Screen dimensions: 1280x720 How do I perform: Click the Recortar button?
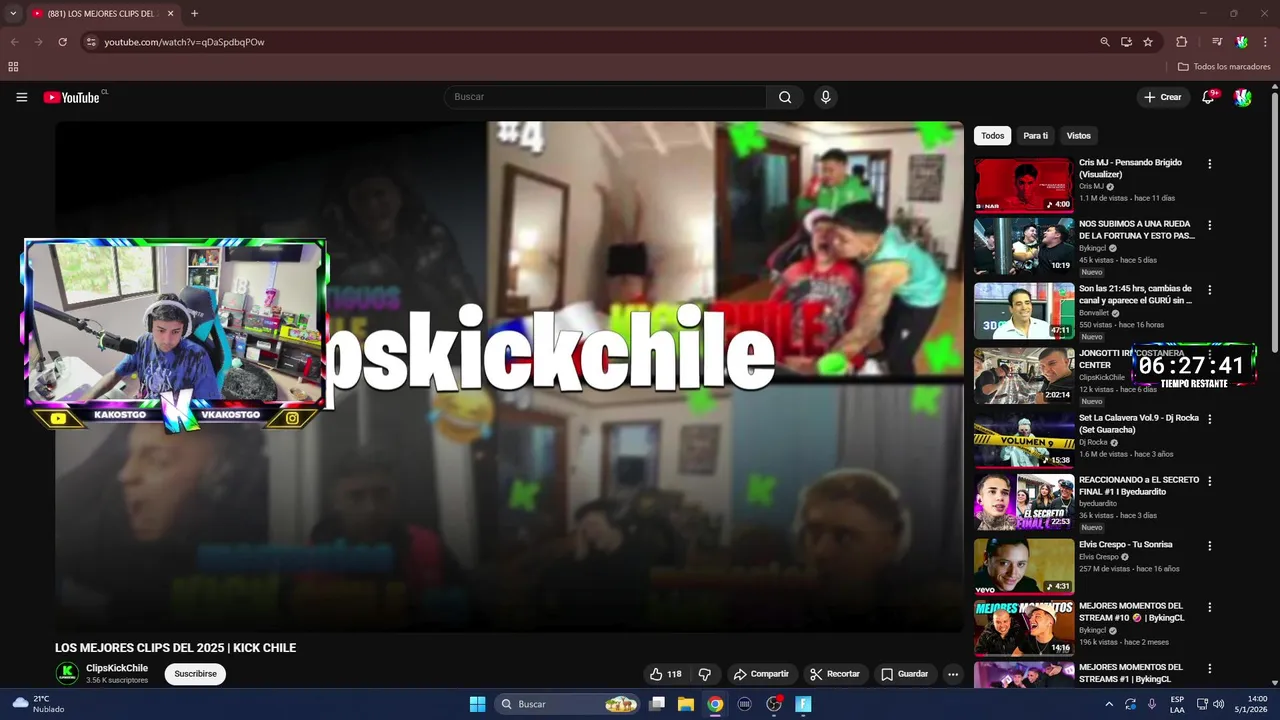tap(835, 674)
